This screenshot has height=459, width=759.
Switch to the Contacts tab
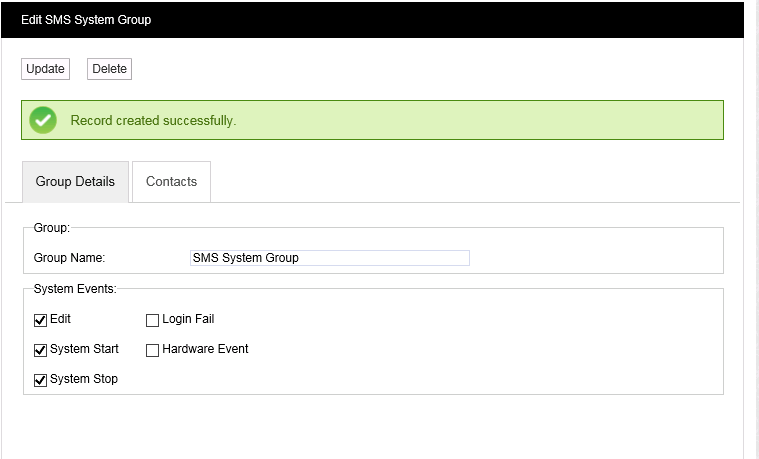click(171, 182)
